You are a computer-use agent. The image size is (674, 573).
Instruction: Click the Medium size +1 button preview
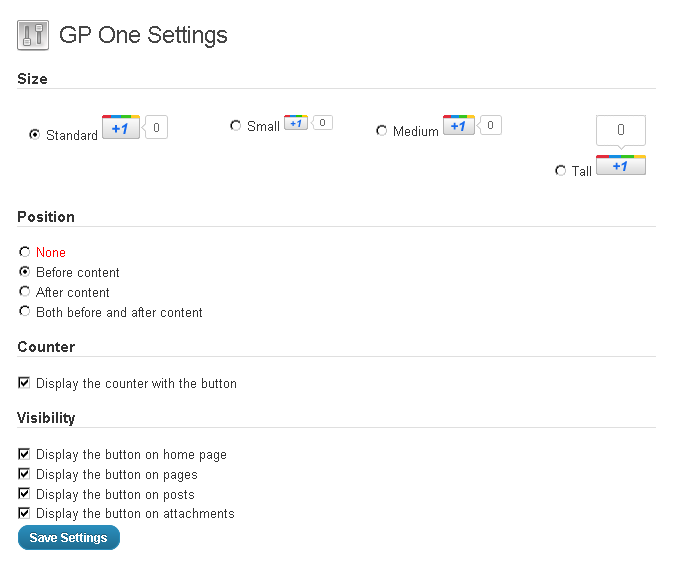(459, 125)
